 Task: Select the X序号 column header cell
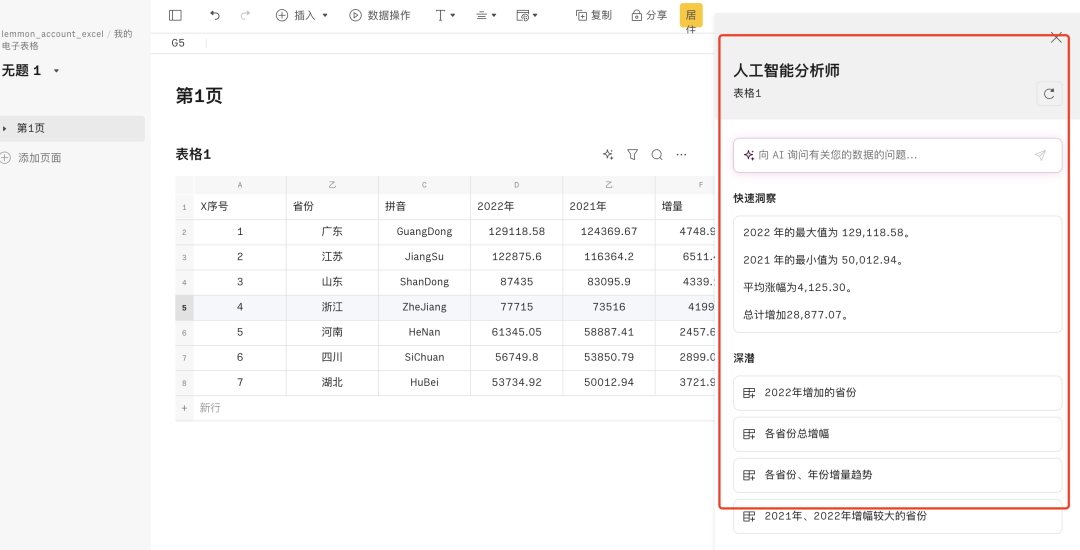[240, 207]
